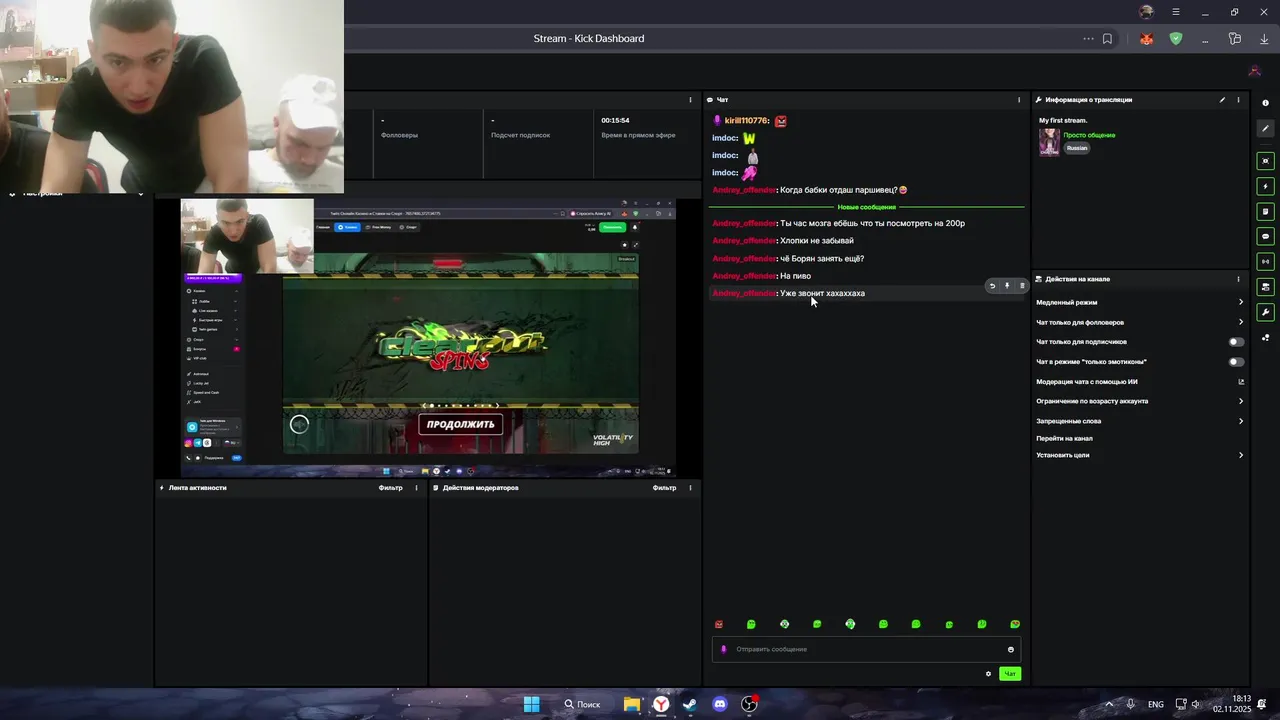Screen dimensions: 1280x720
Task: Pin the hovered chat message
Action: click(x=1007, y=286)
